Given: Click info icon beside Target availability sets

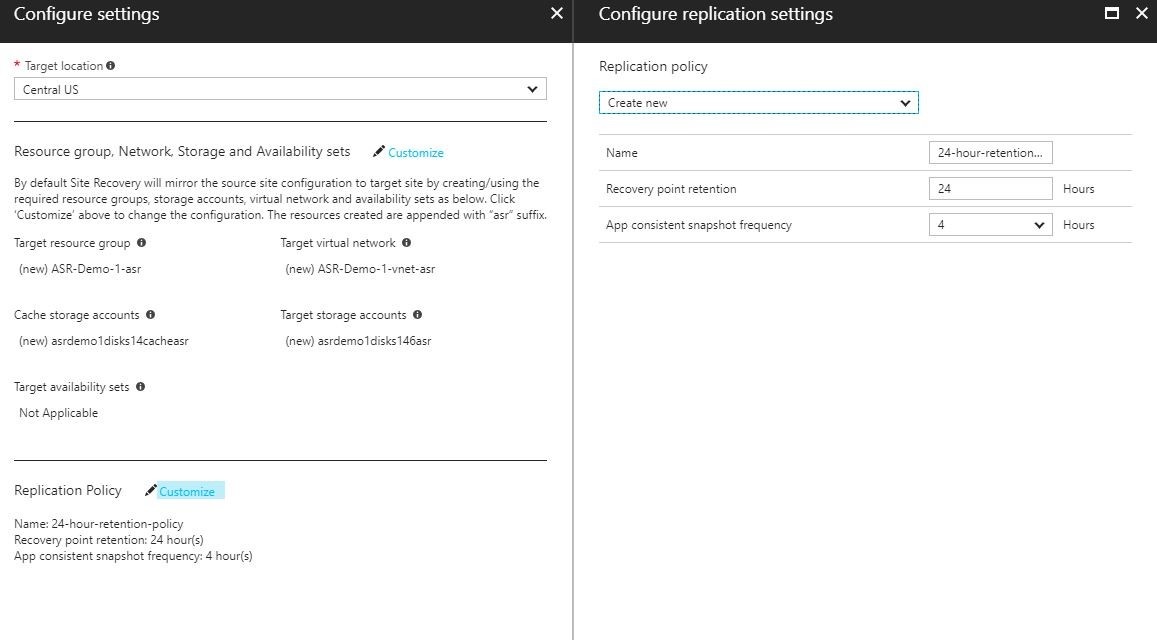Looking at the screenshot, I should tap(140, 387).
